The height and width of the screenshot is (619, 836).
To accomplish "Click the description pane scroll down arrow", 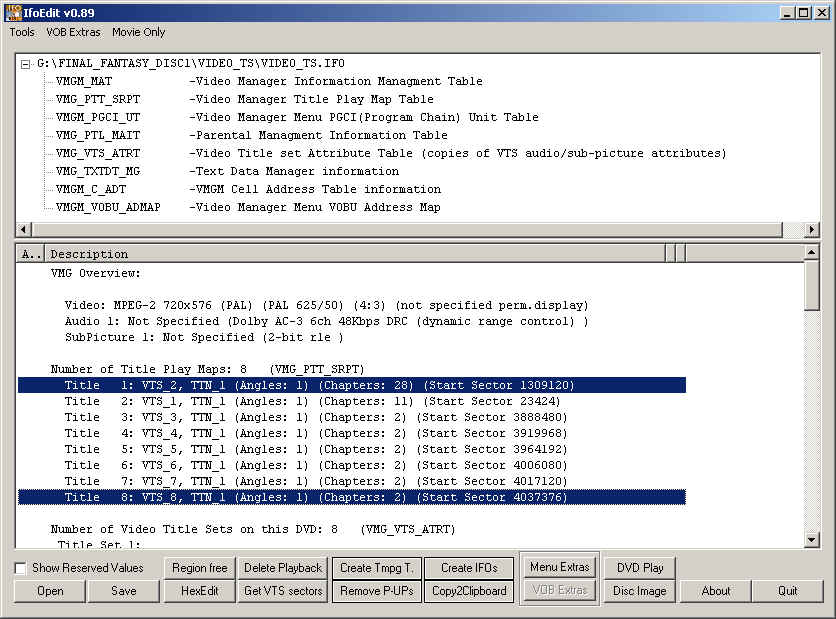I will pyautogui.click(x=811, y=540).
